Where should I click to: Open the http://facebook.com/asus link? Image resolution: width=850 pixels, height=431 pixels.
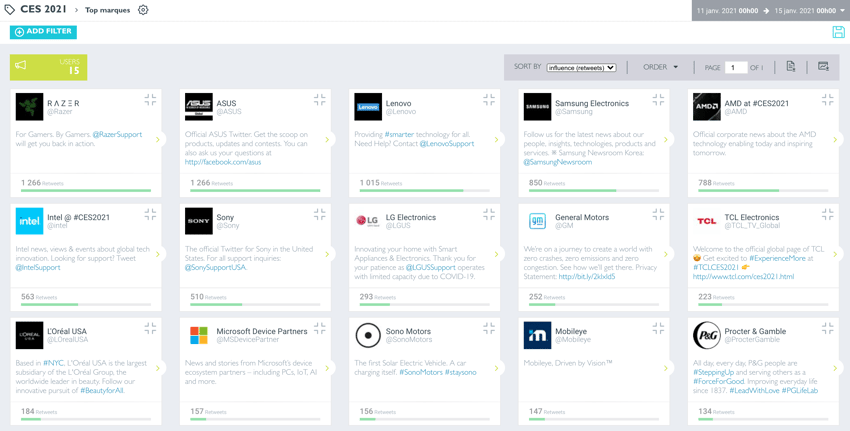[x=223, y=162]
